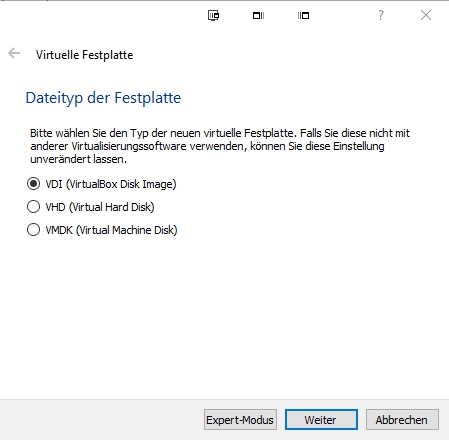Choose the VHD radio button
This screenshot has height=440, width=449.
(x=33, y=207)
